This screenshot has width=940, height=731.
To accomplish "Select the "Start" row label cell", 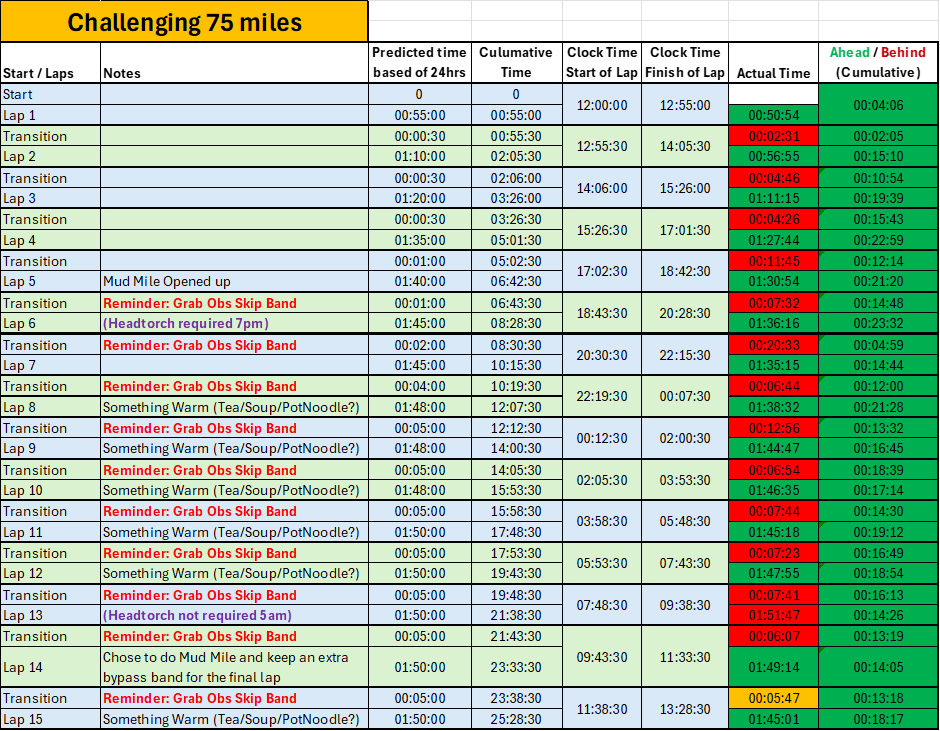I will point(50,94).
